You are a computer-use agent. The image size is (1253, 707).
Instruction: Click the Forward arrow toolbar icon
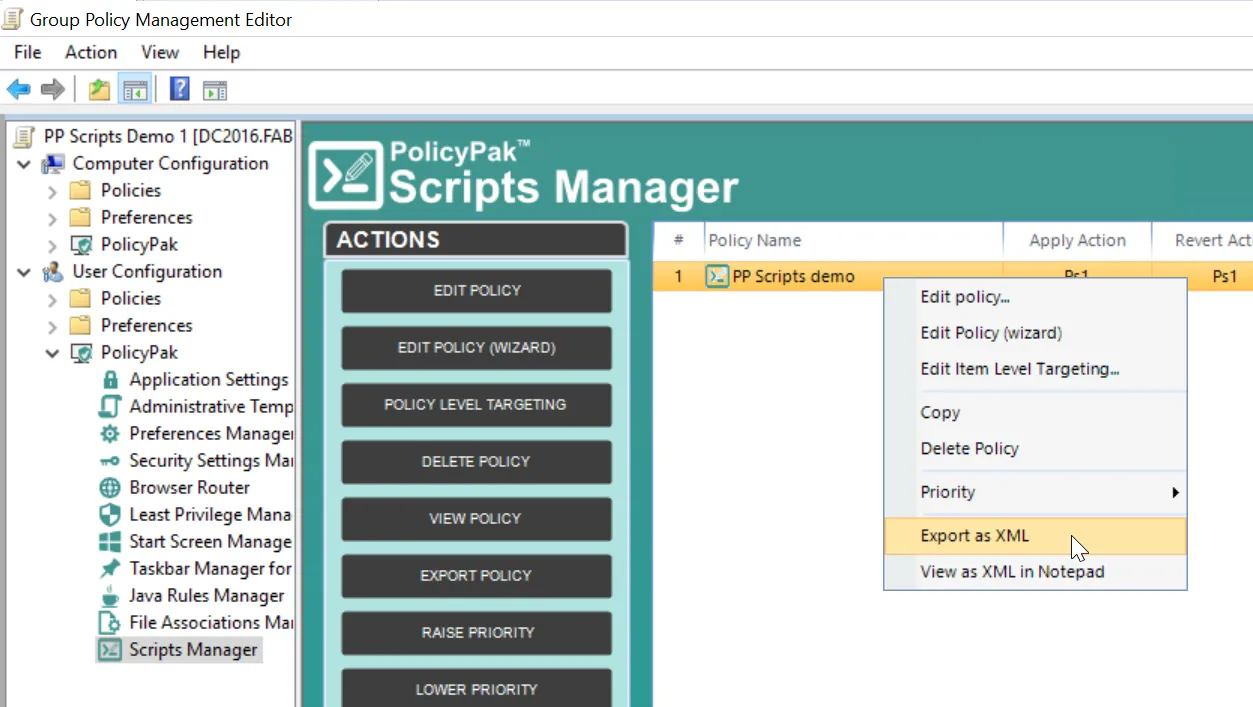52,90
